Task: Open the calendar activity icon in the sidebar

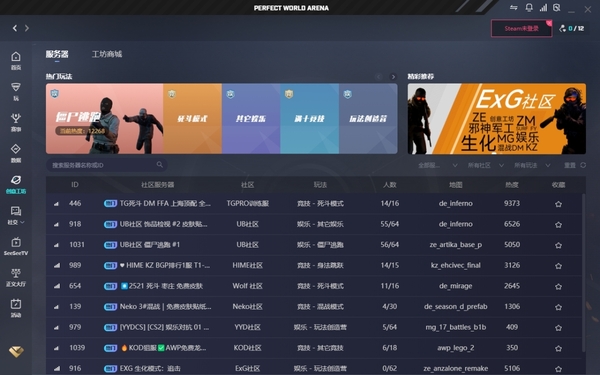Action: click(16, 308)
